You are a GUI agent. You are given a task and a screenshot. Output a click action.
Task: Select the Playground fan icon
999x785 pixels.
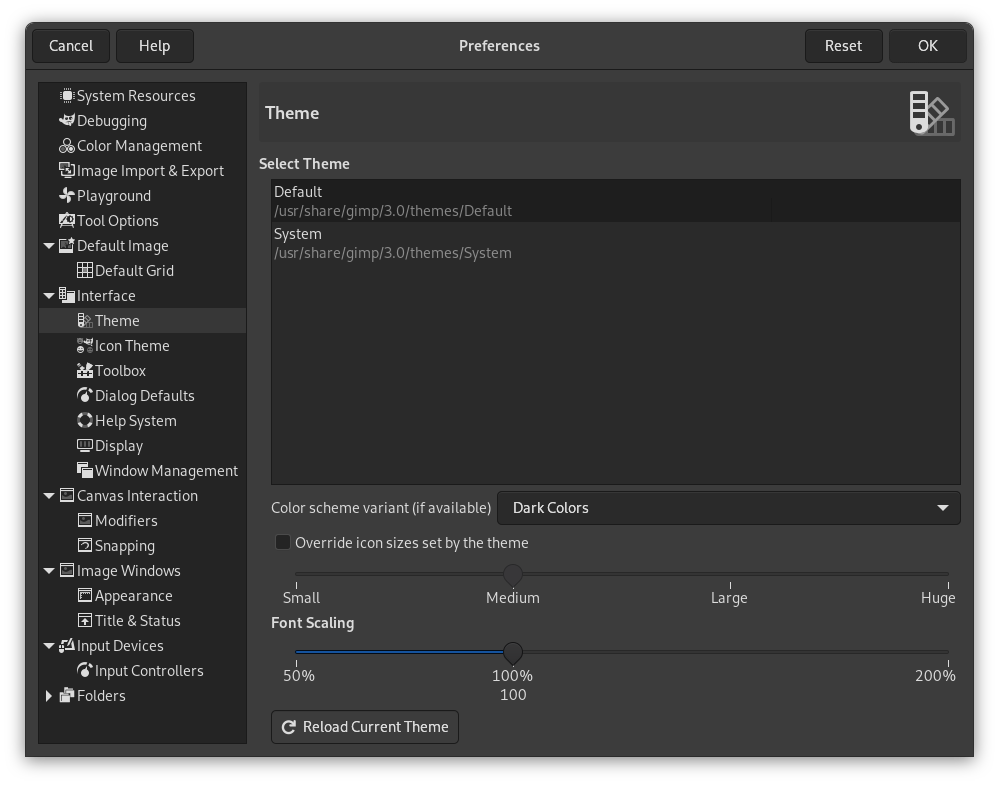click(x=66, y=195)
